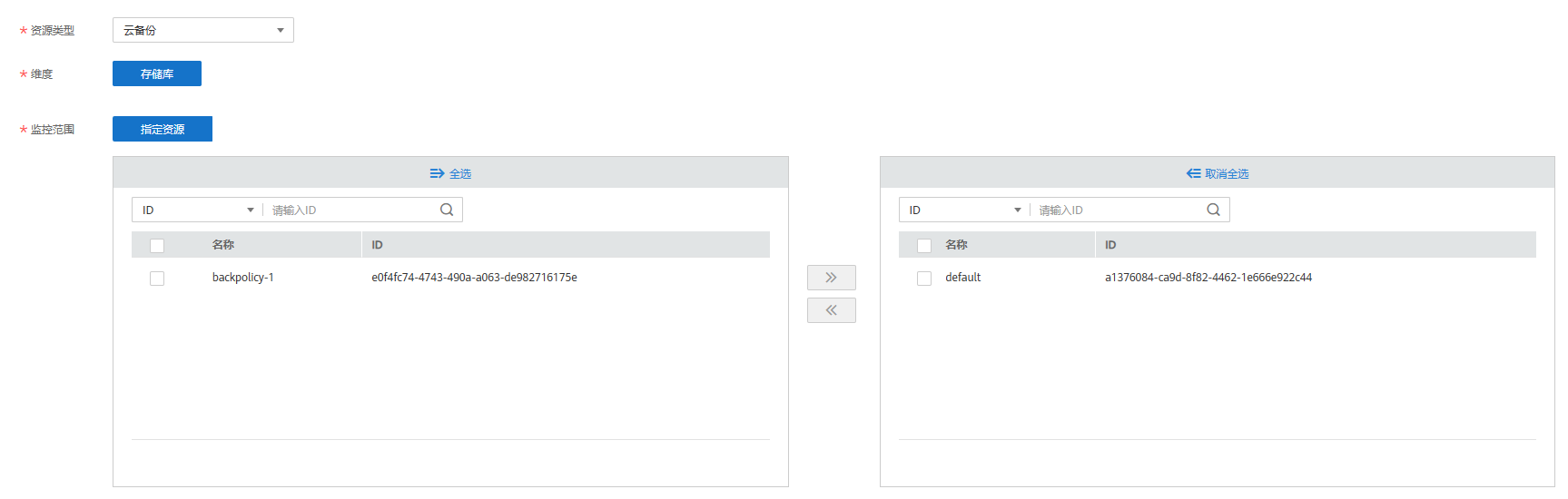Select the 指定资源 monitoring scope option
Viewport: 1568px width, 499px height.
click(163, 129)
